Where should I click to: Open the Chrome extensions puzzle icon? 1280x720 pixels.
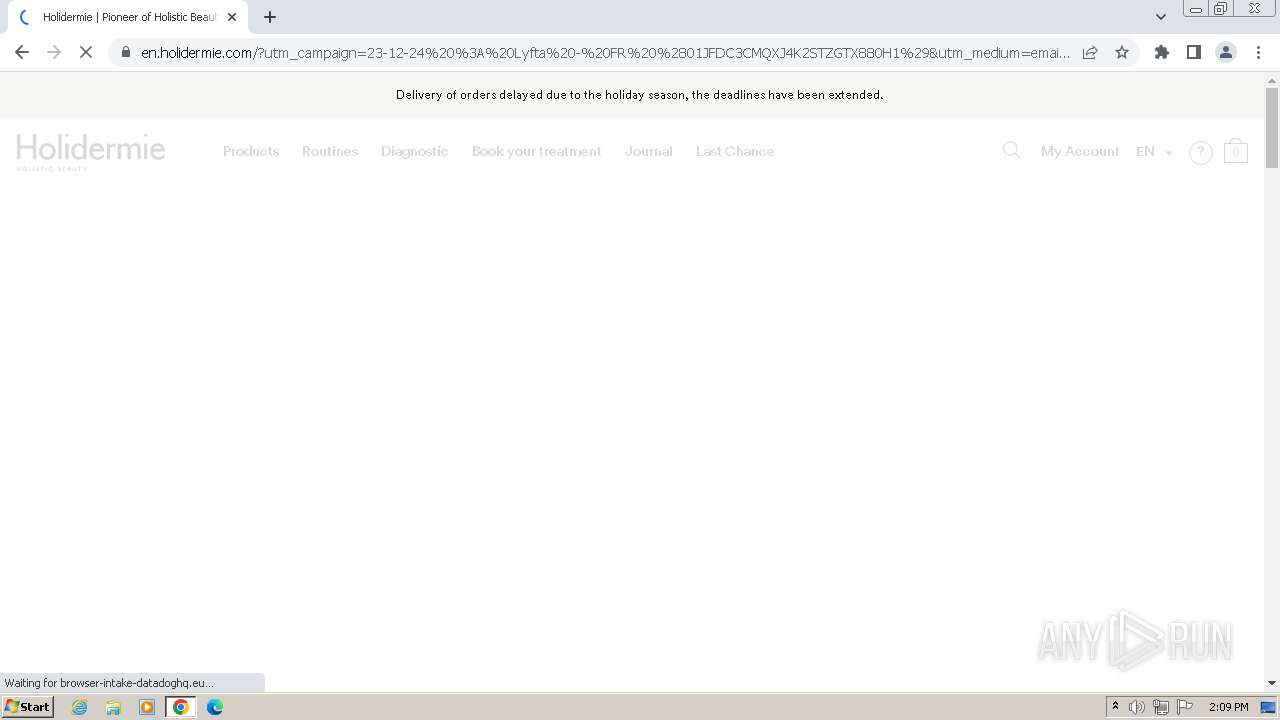(1162, 52)
